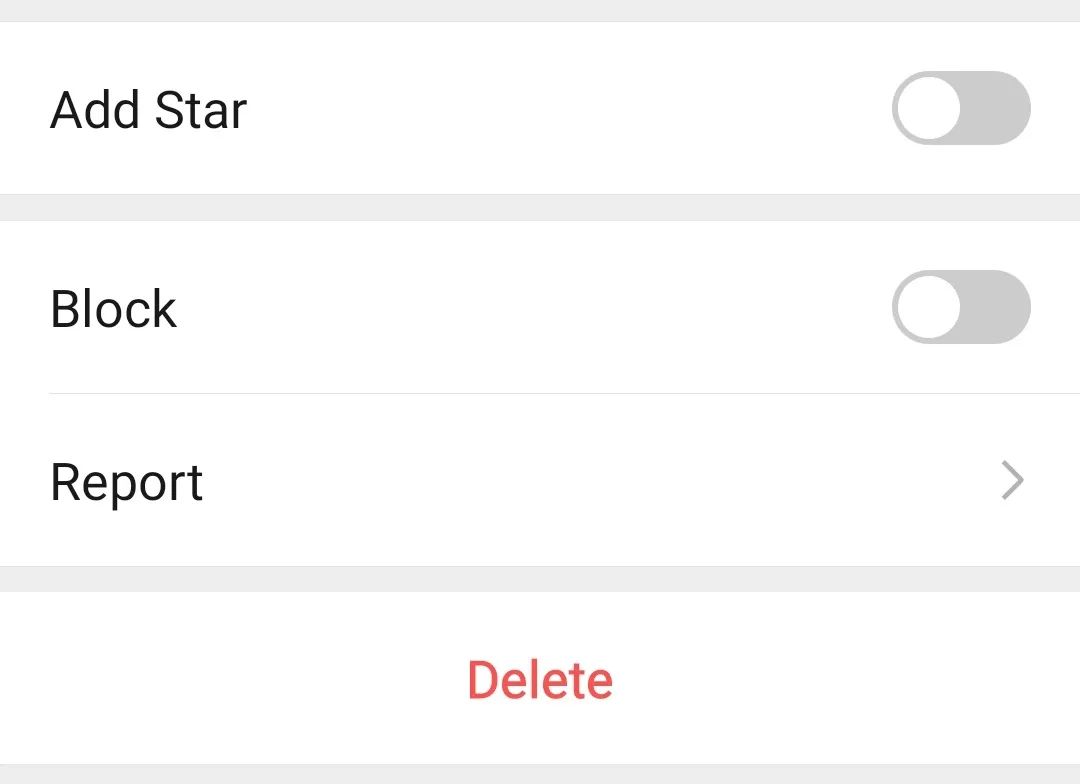Viewport: 1080px width, 784px height.
Task: Expand the Report options page
Action: tap(540, 480)
